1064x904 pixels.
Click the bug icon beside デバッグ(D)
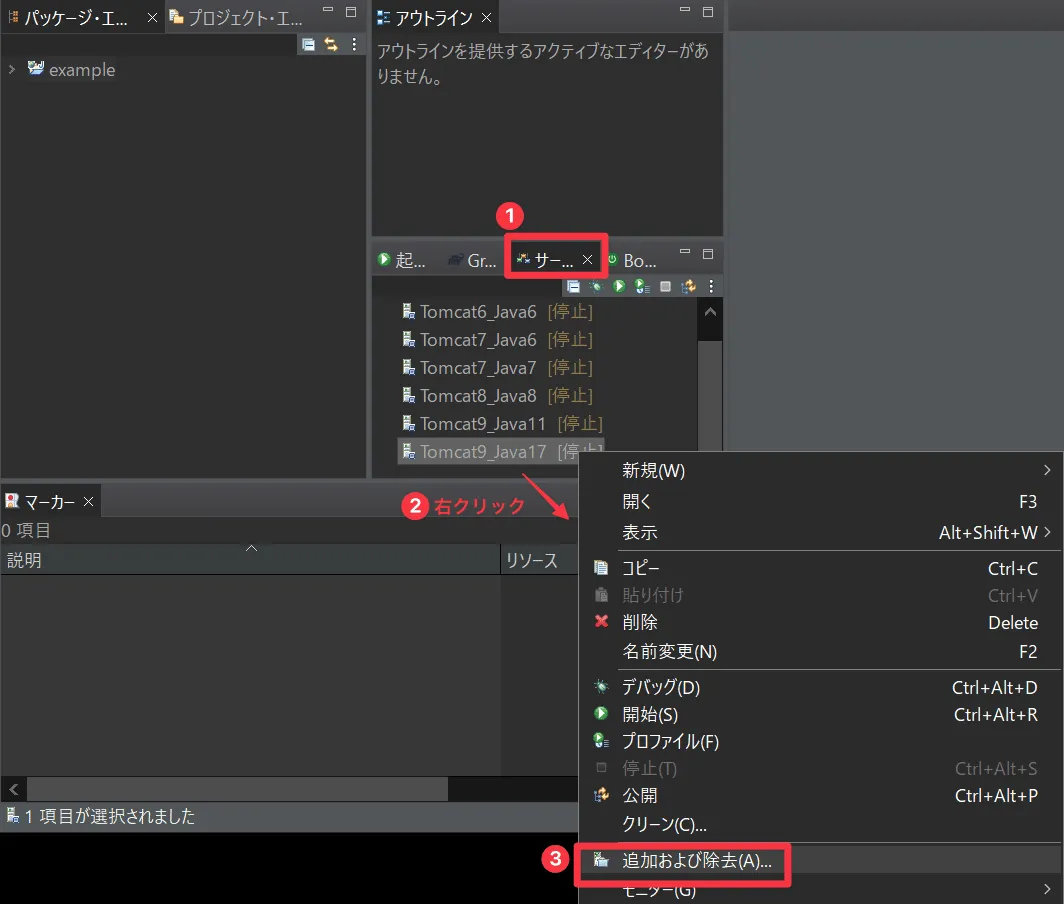[x=601, y=687]
